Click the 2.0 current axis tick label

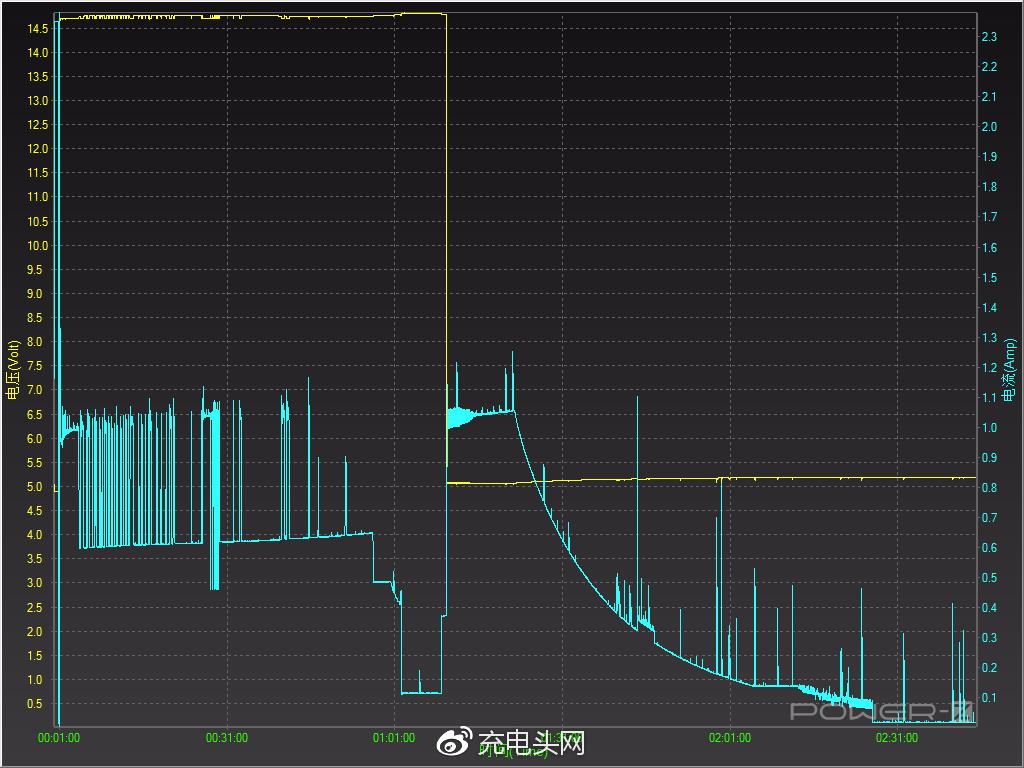(989, 127)
